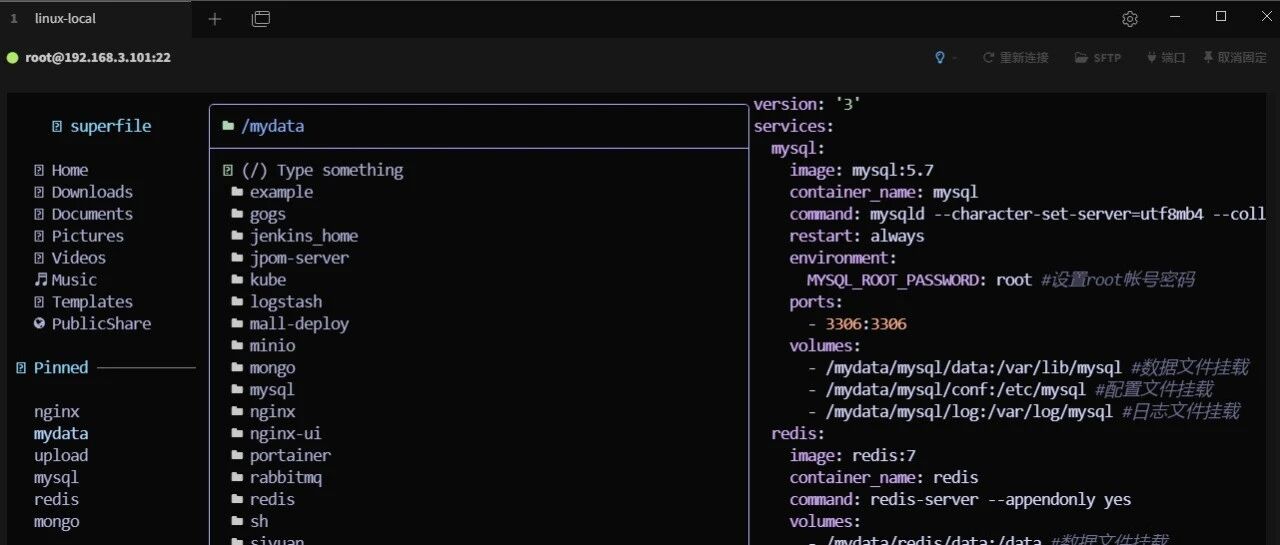The width and height of the screenshot is (1280, 545).
Task: Open the port (端口) forwarding option
Action: coord(1166,58)
